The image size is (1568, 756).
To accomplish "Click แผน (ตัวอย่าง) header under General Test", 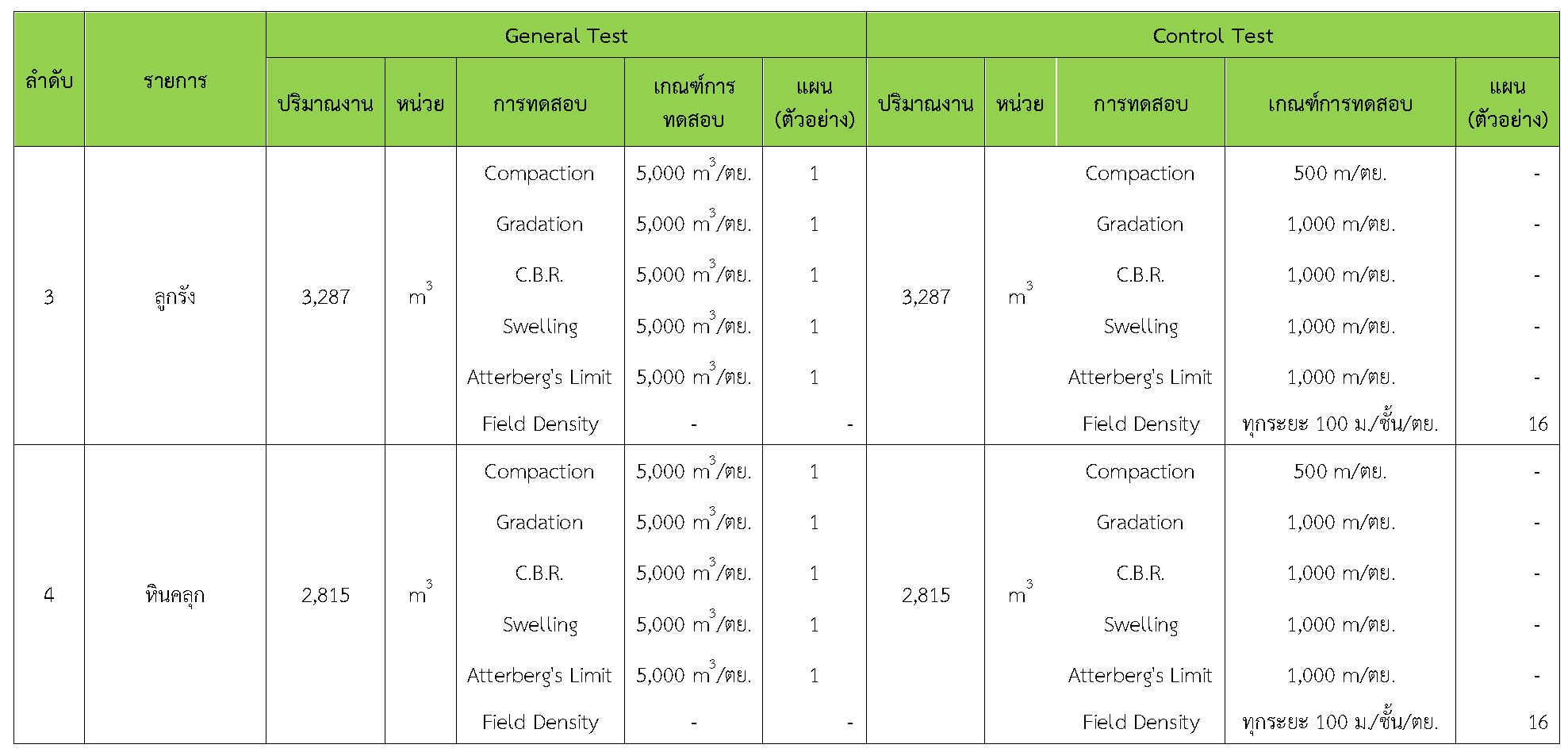I will click(x=814, y=103).
